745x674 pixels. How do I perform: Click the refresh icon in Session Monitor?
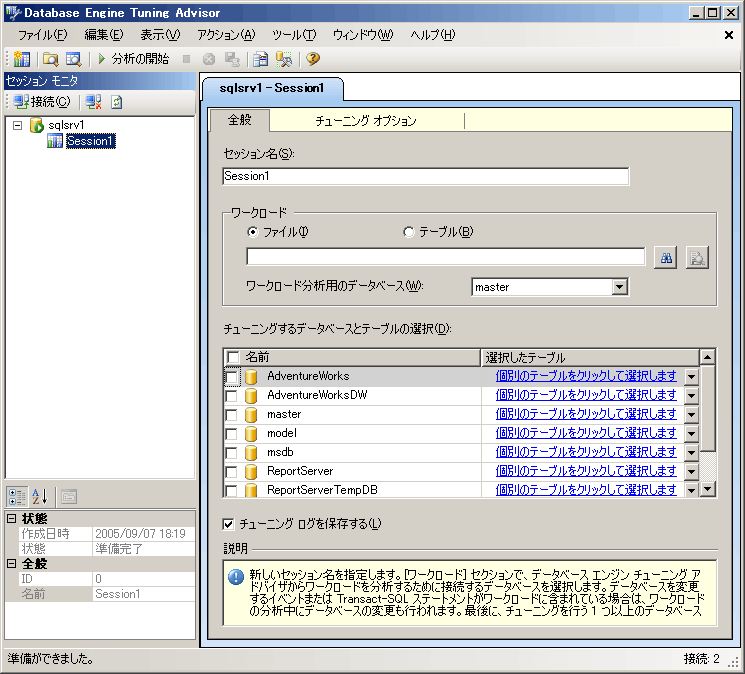pos(117,102)
